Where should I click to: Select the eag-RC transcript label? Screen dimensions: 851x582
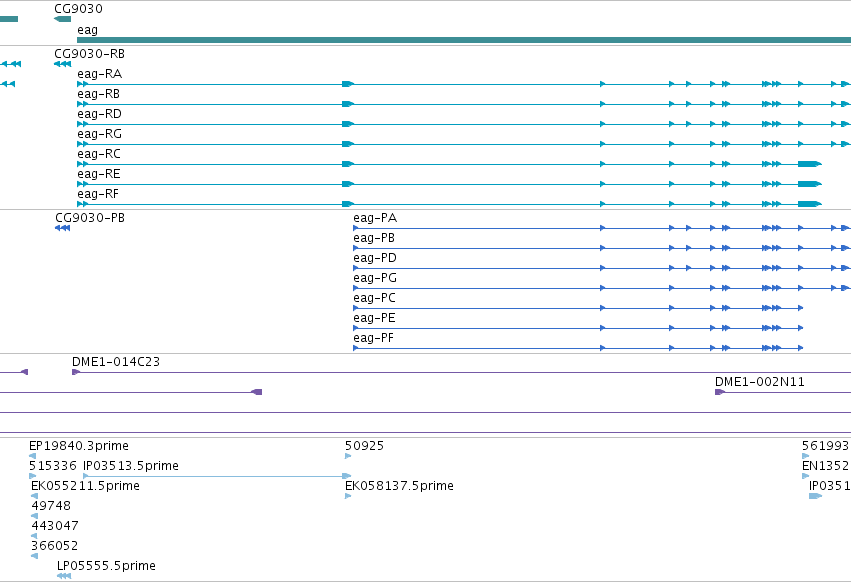tap(99, 154)
